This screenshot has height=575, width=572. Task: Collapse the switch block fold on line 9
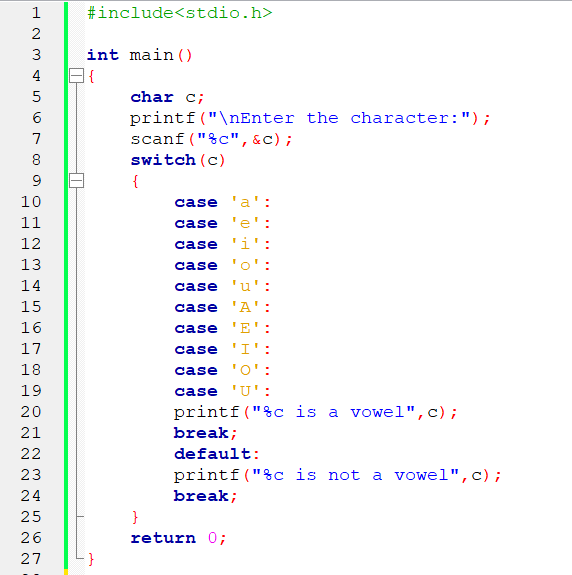pyautogui.click(x=76, y=180)
